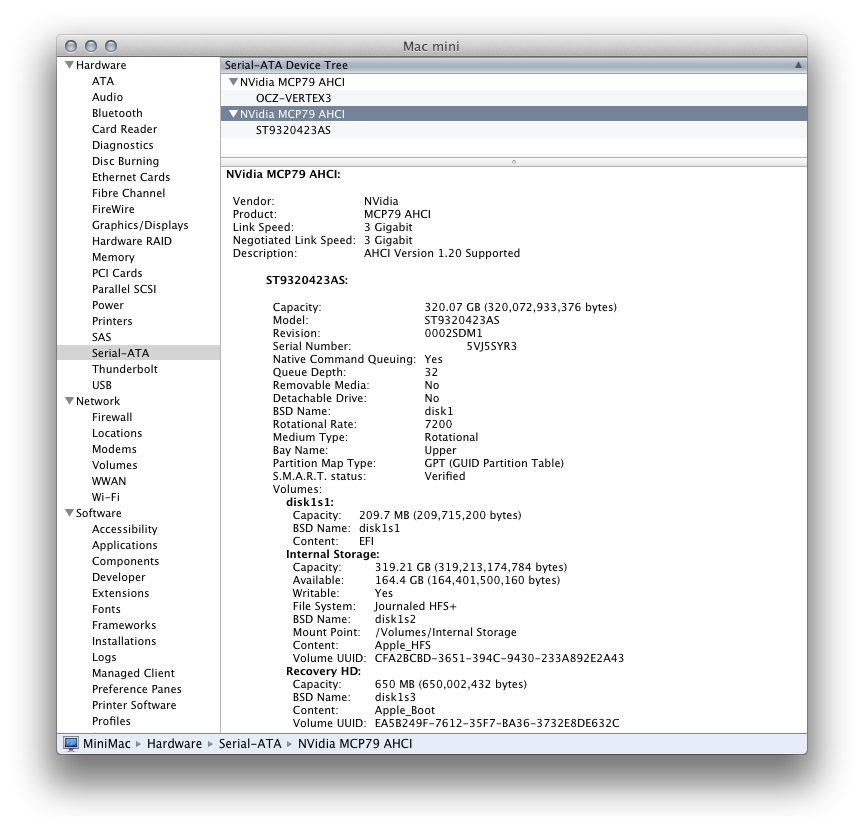Click the split pane divider handle dot
Screen dimensions: 864x833
click(514, 162)
